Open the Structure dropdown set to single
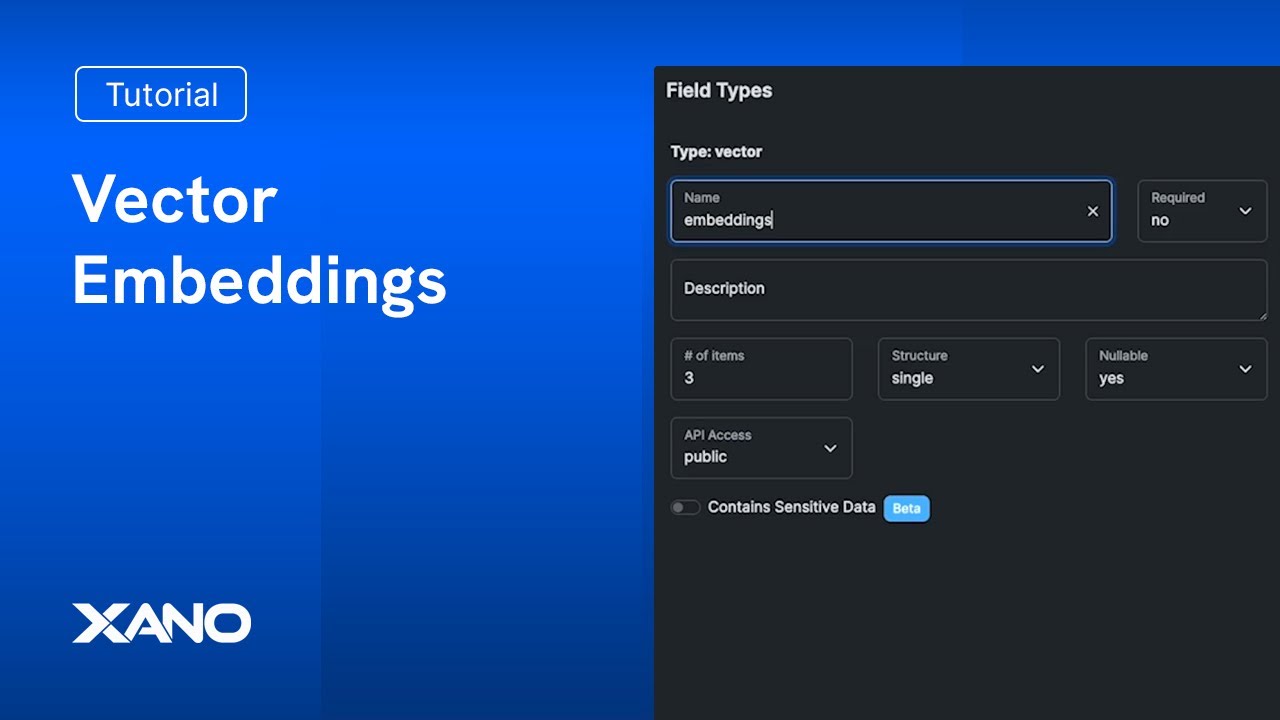Viewport: 1280px width, 720px height. (x=968, y=369)
